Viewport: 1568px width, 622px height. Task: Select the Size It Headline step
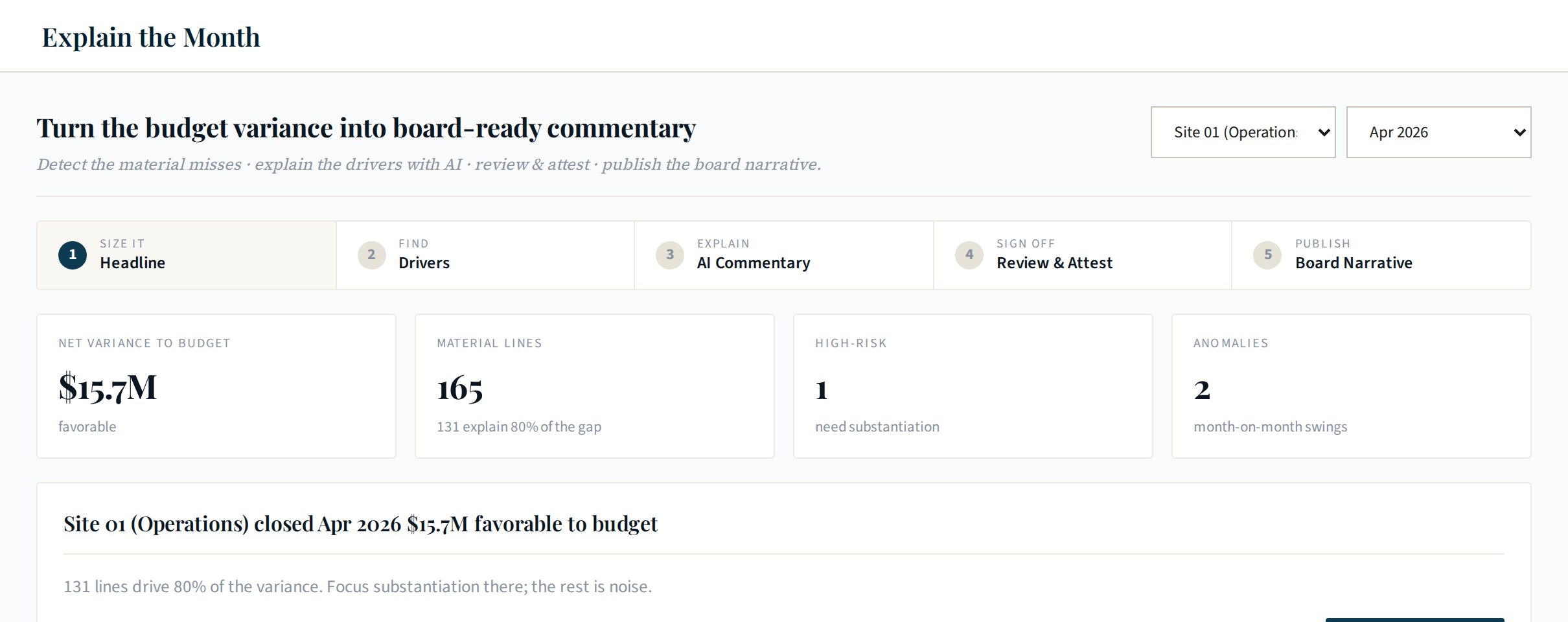point(187,255)
